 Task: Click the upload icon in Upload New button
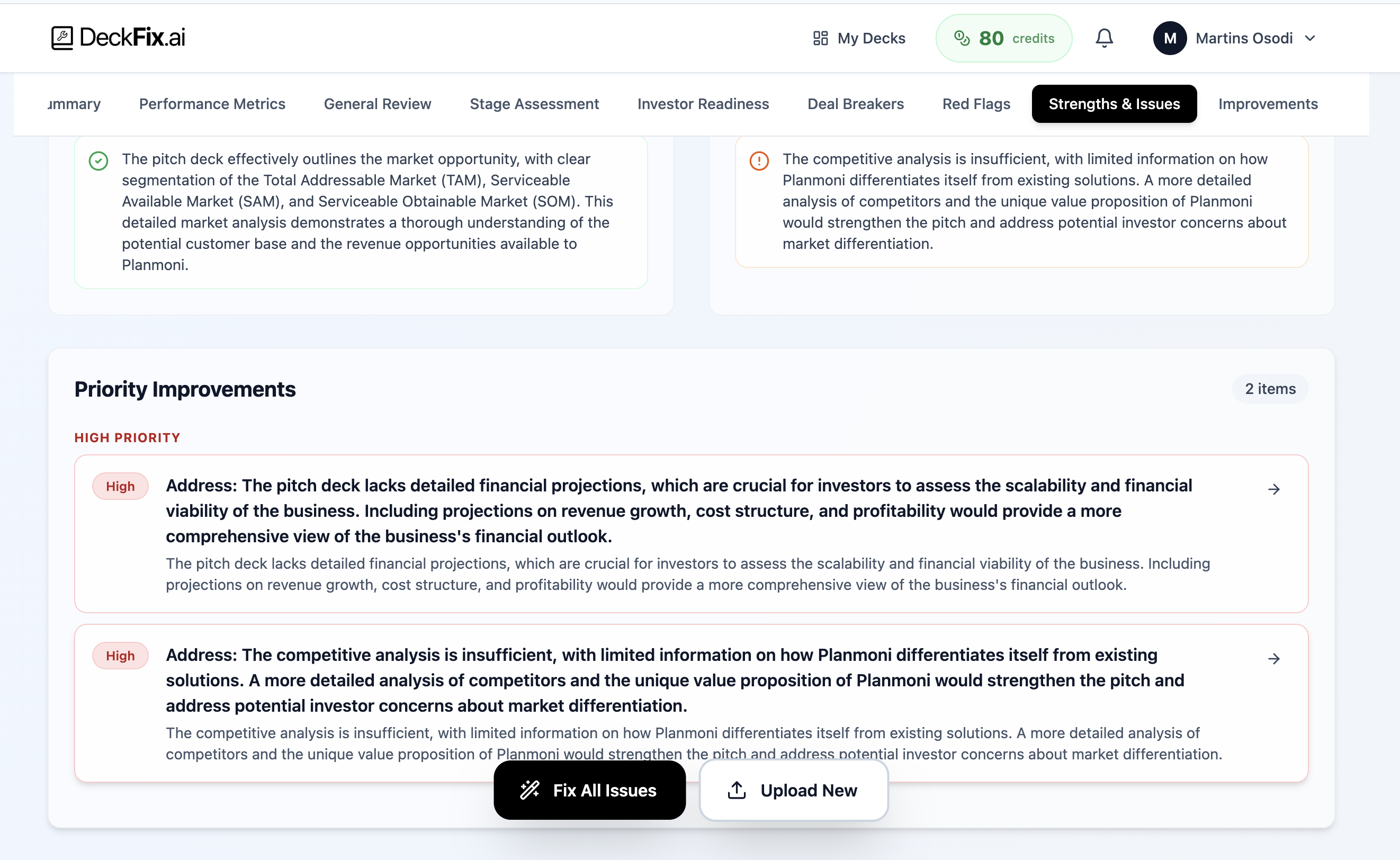[x=737, y=790]
